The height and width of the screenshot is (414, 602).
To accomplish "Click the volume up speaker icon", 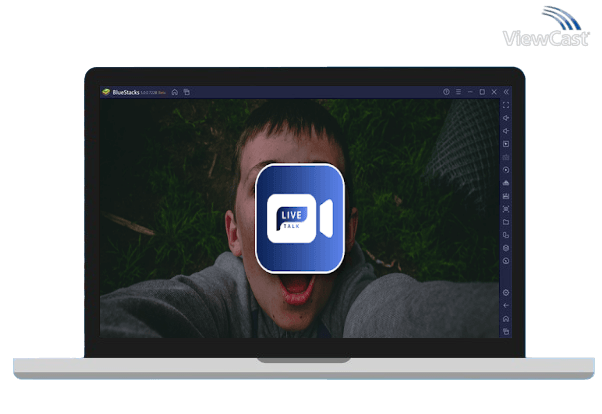I will tap(506, 118).
